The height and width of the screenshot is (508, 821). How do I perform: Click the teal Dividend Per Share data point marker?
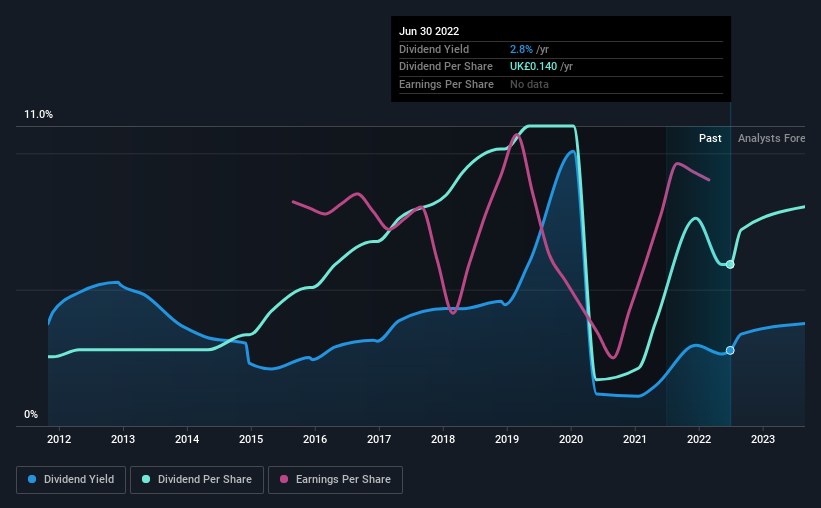pos(730,264)
